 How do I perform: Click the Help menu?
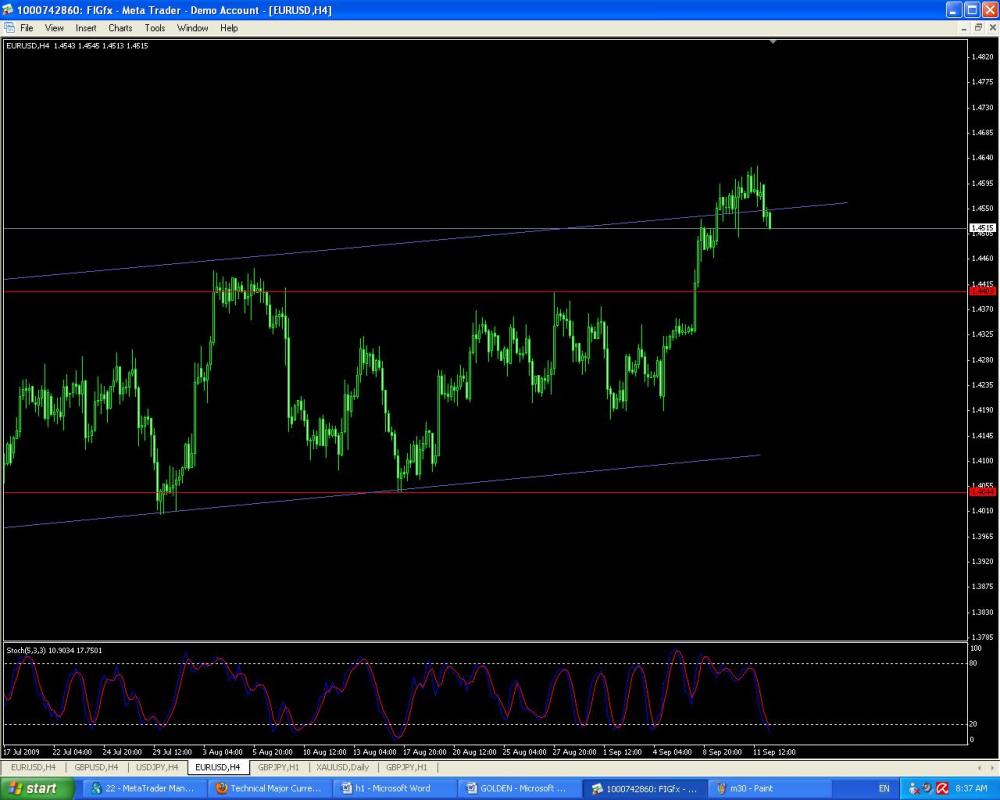pos(229,28)
